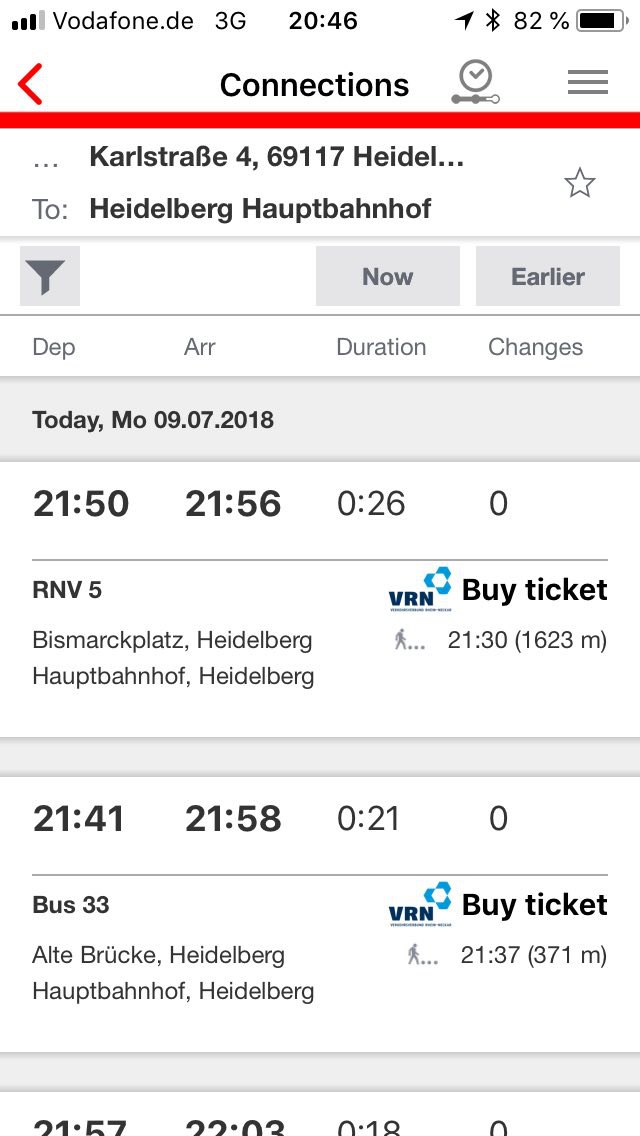
Task: Tap walking icon for Bismarckplatz route
Action: pos(410,640)
